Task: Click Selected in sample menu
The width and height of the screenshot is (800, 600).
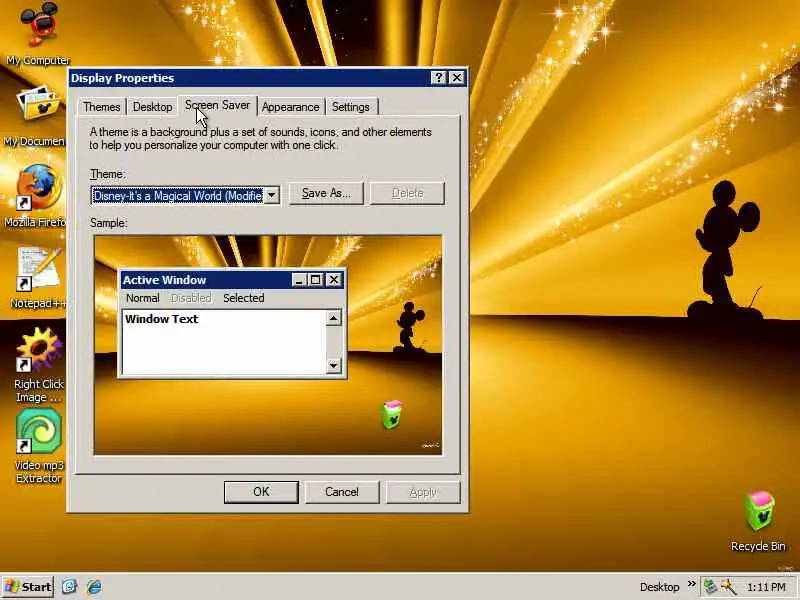Action: click(x=243, y=298)
